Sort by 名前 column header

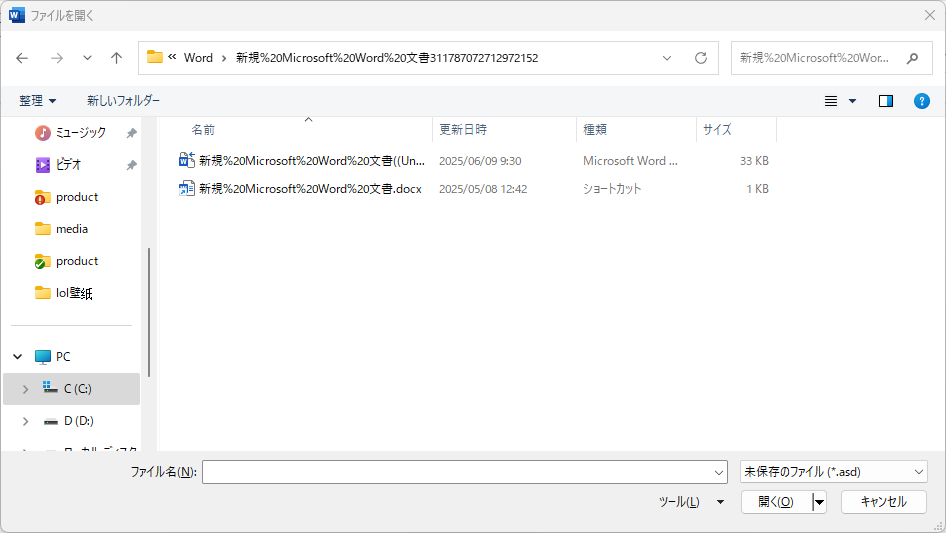coord(203,130)
